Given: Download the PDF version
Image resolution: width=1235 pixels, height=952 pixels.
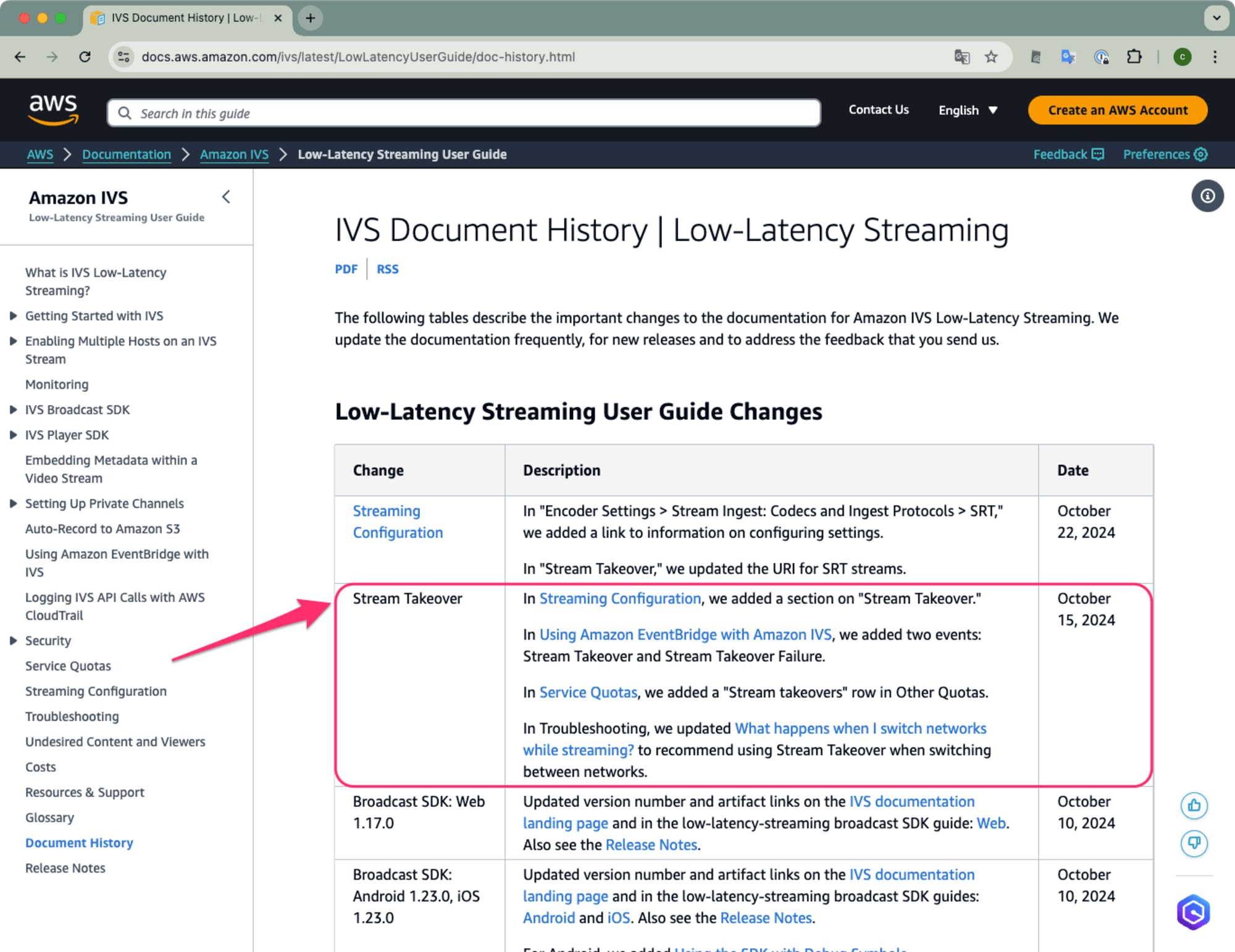Looking at the screenshot, I should pos(346,269).
